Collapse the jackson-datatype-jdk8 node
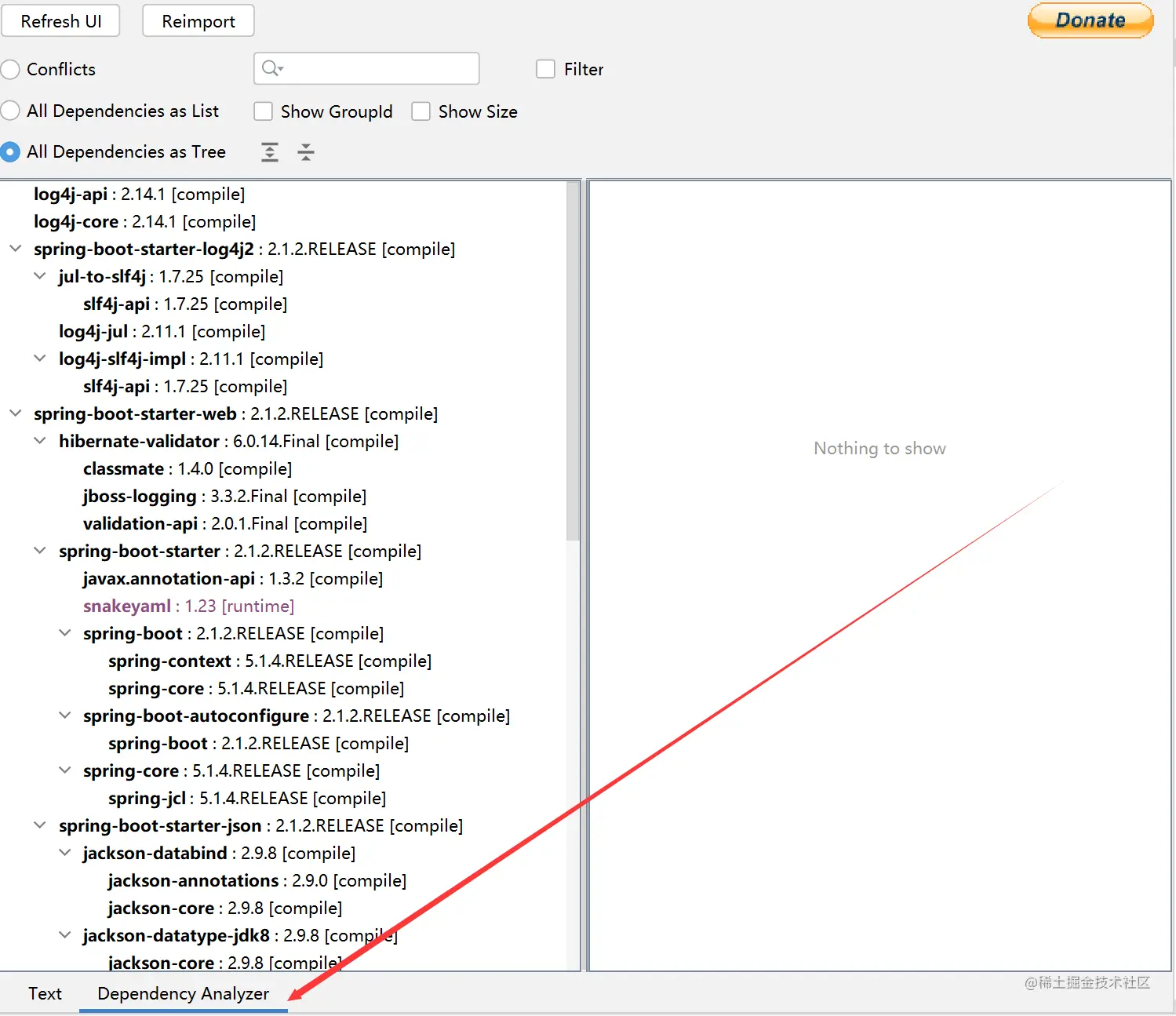 pos(65,935)
